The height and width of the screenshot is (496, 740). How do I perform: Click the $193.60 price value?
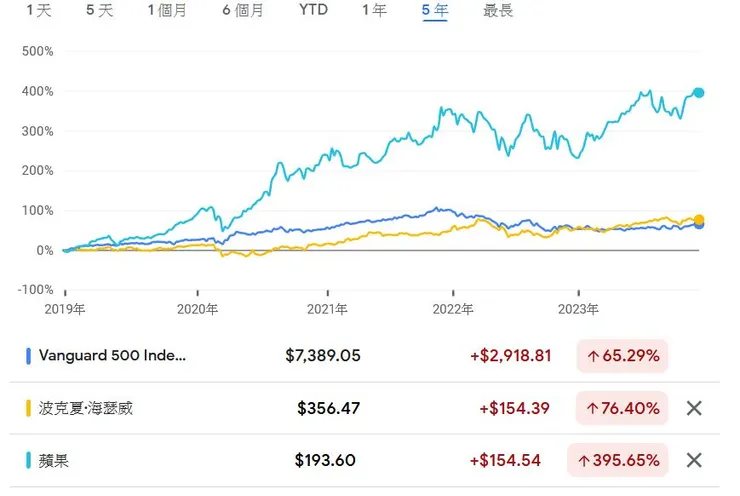click(325, 460)
